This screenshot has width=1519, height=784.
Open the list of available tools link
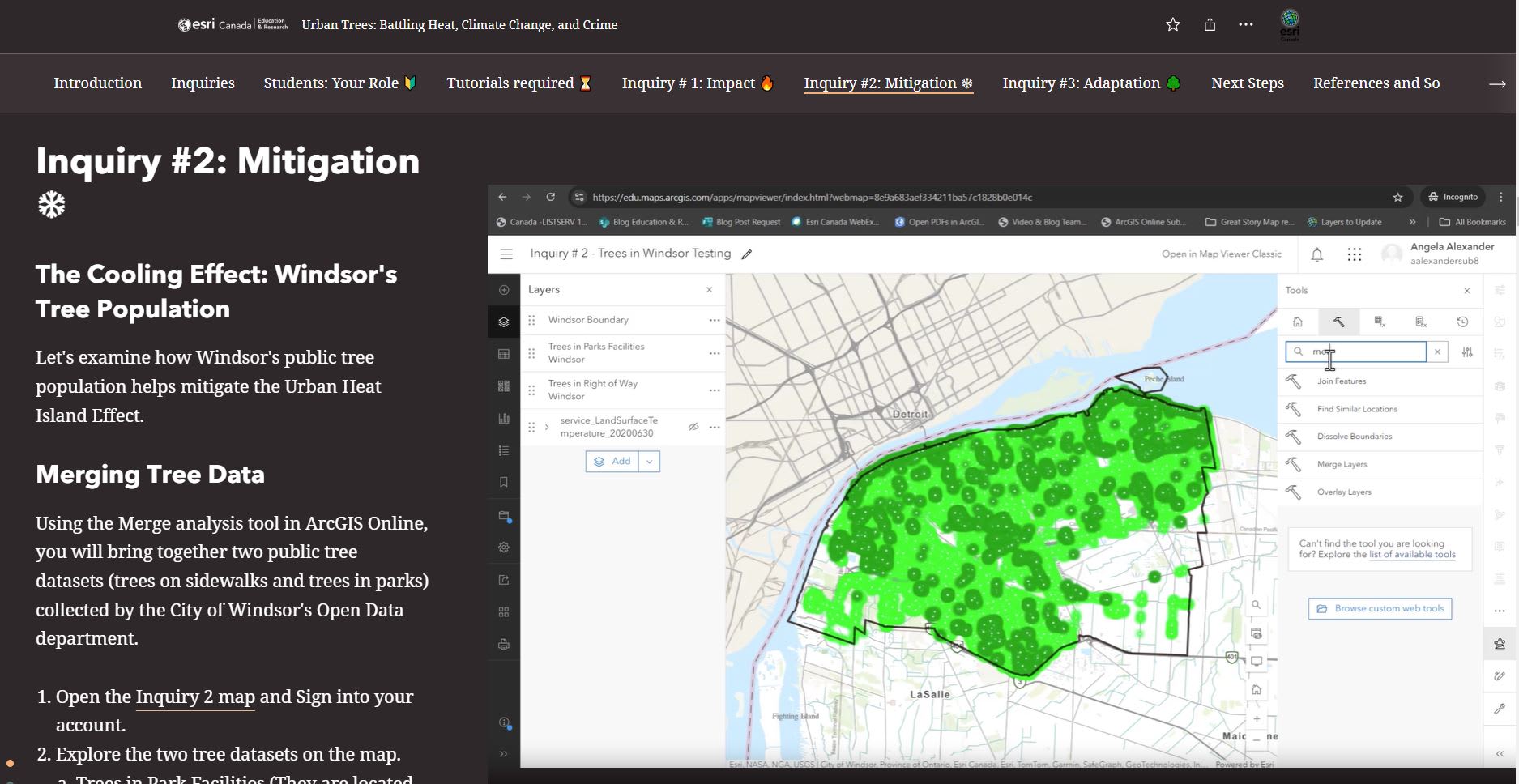(1412, 555)
